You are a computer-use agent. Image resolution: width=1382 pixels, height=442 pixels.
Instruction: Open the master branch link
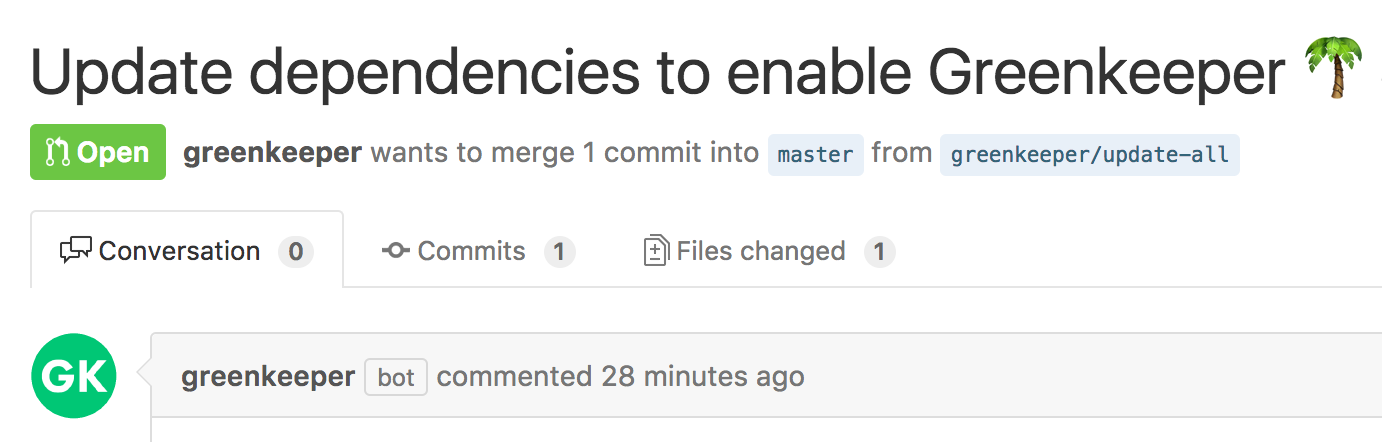[816, 155]
